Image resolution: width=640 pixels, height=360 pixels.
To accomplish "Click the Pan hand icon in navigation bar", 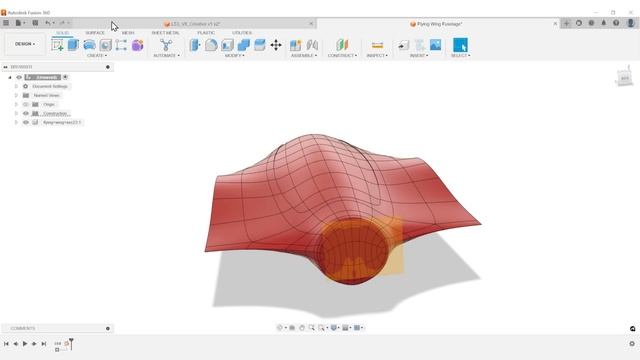I will 302,328.
